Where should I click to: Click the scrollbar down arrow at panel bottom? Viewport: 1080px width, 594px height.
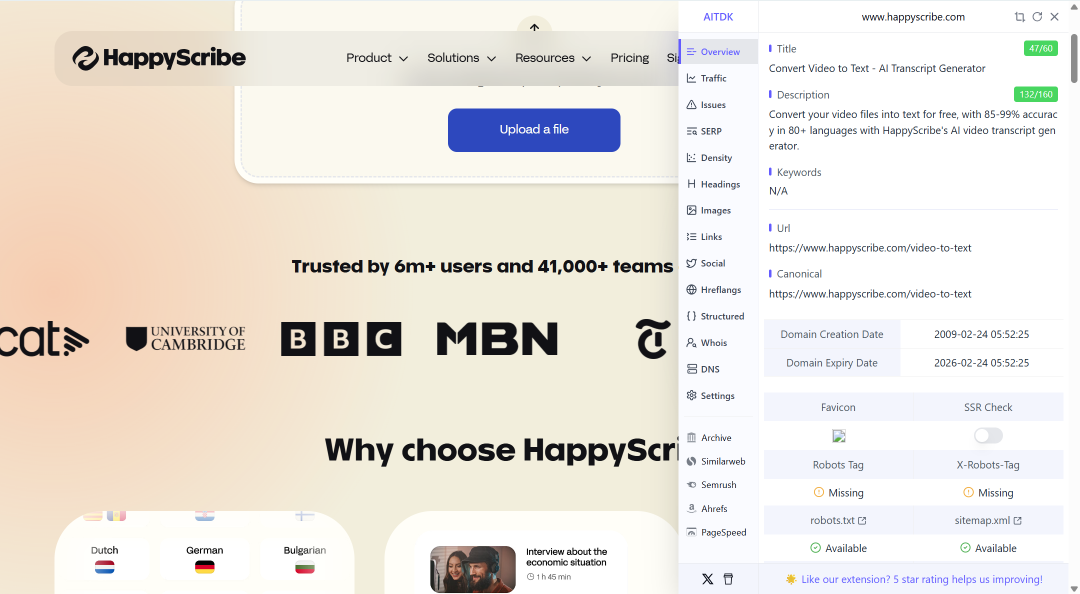[x=1074, y=588]
